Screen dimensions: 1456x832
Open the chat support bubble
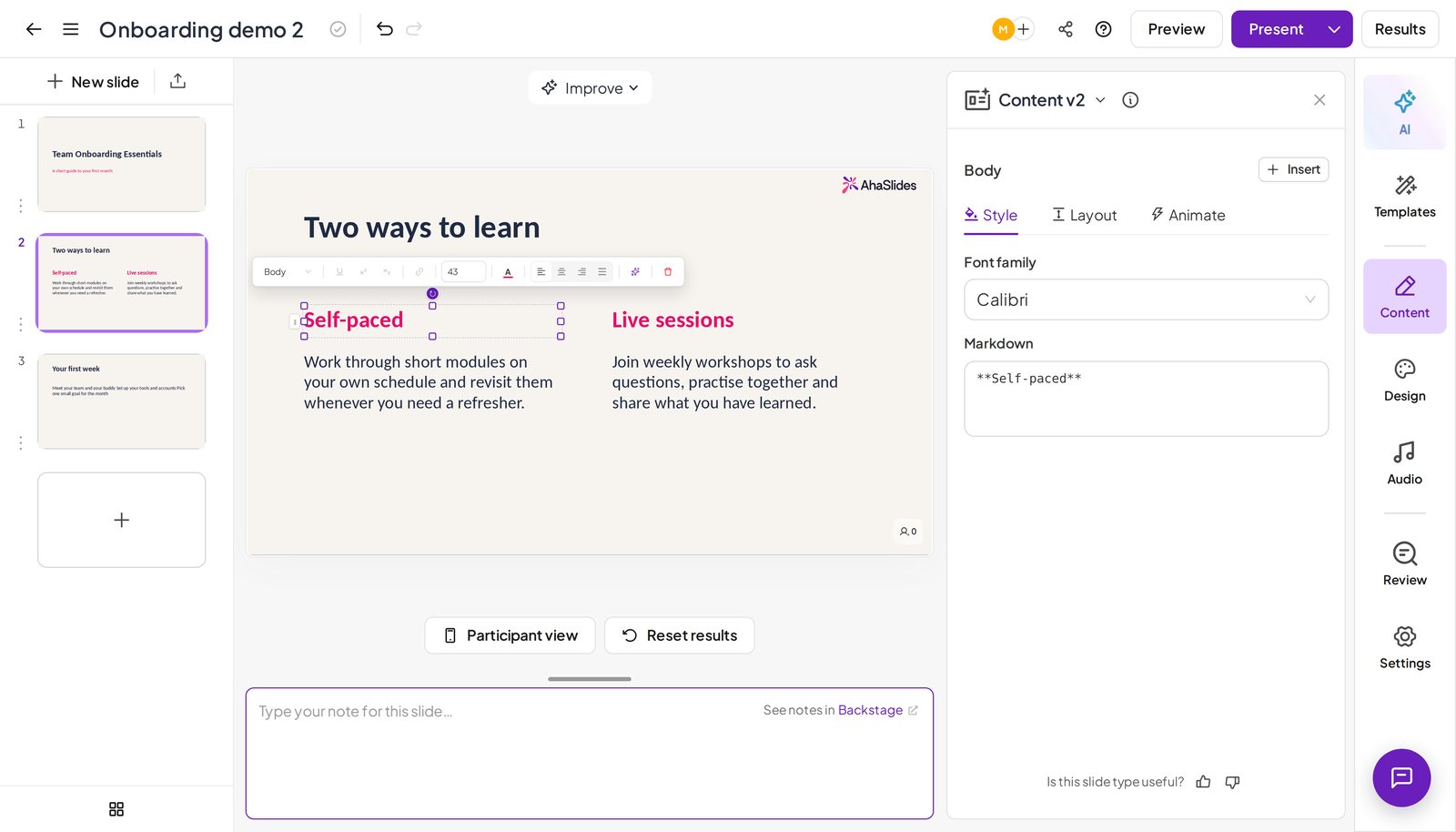[1401, 777]
